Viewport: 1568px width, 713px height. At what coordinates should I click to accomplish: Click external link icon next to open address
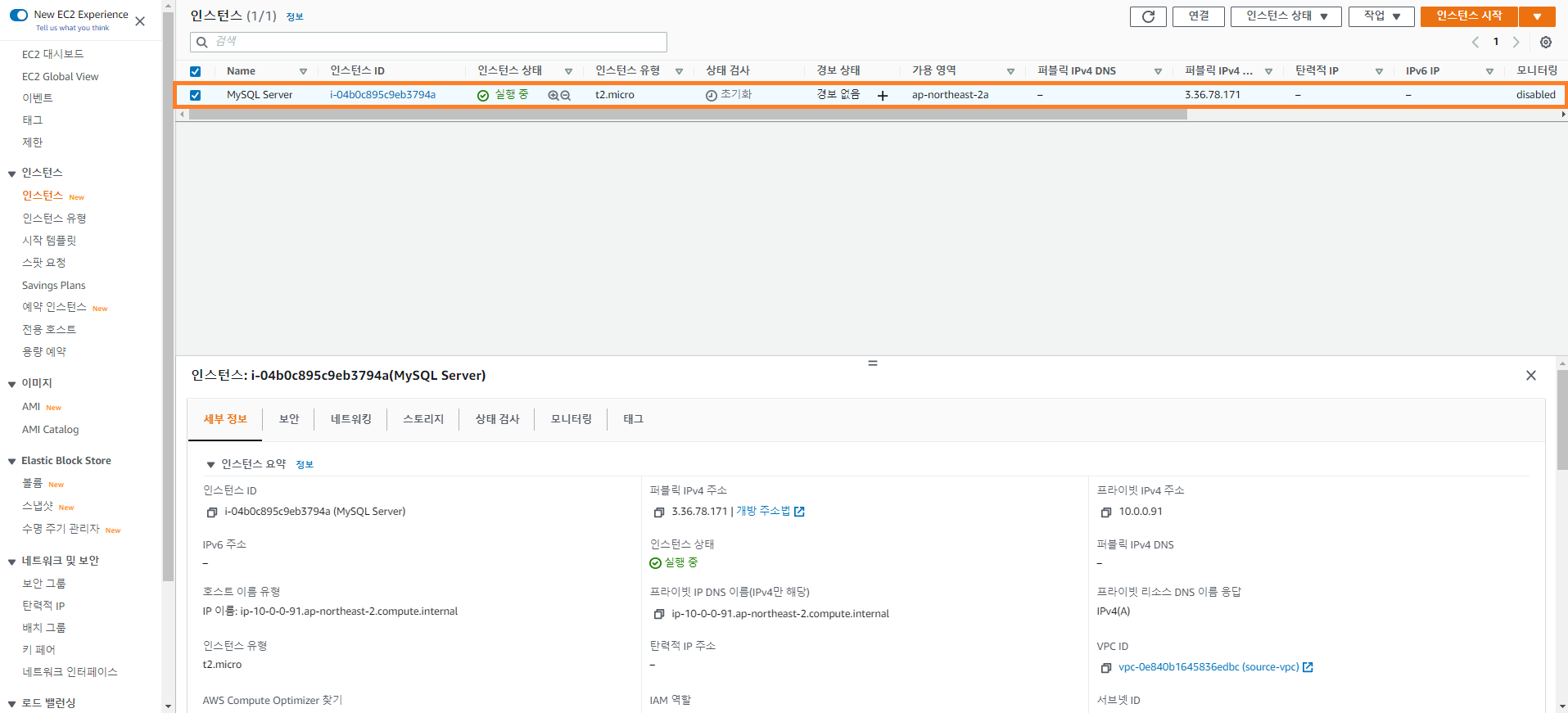tap(799, 512)
